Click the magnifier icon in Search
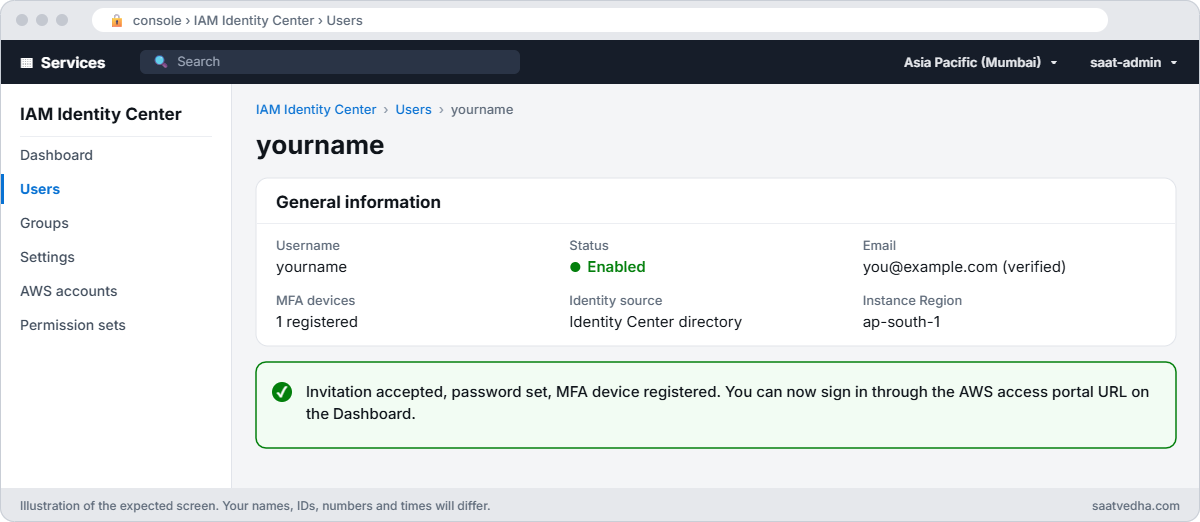 pos(160,62)
